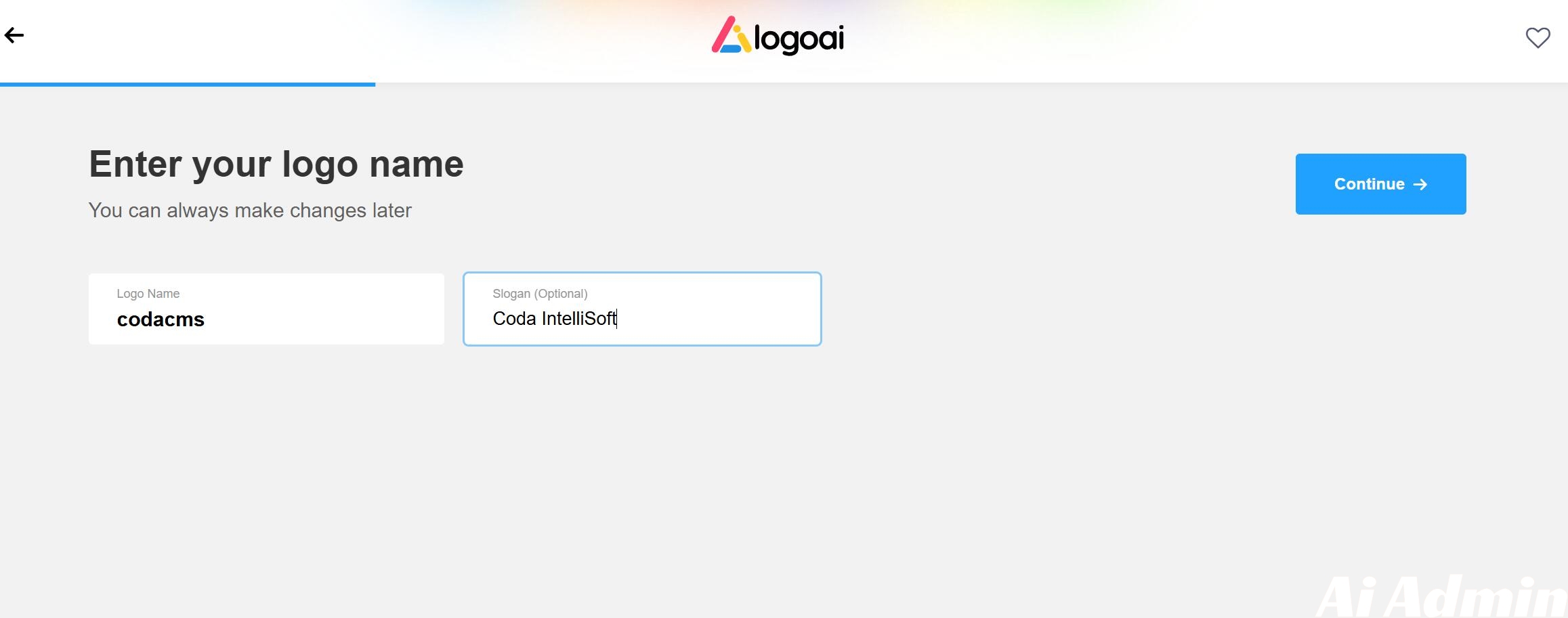The width and height of the screenshot is (1568, 618).
Task: Click the "Slogan (Optional)" field label
Action: click(x=540, y=294)
